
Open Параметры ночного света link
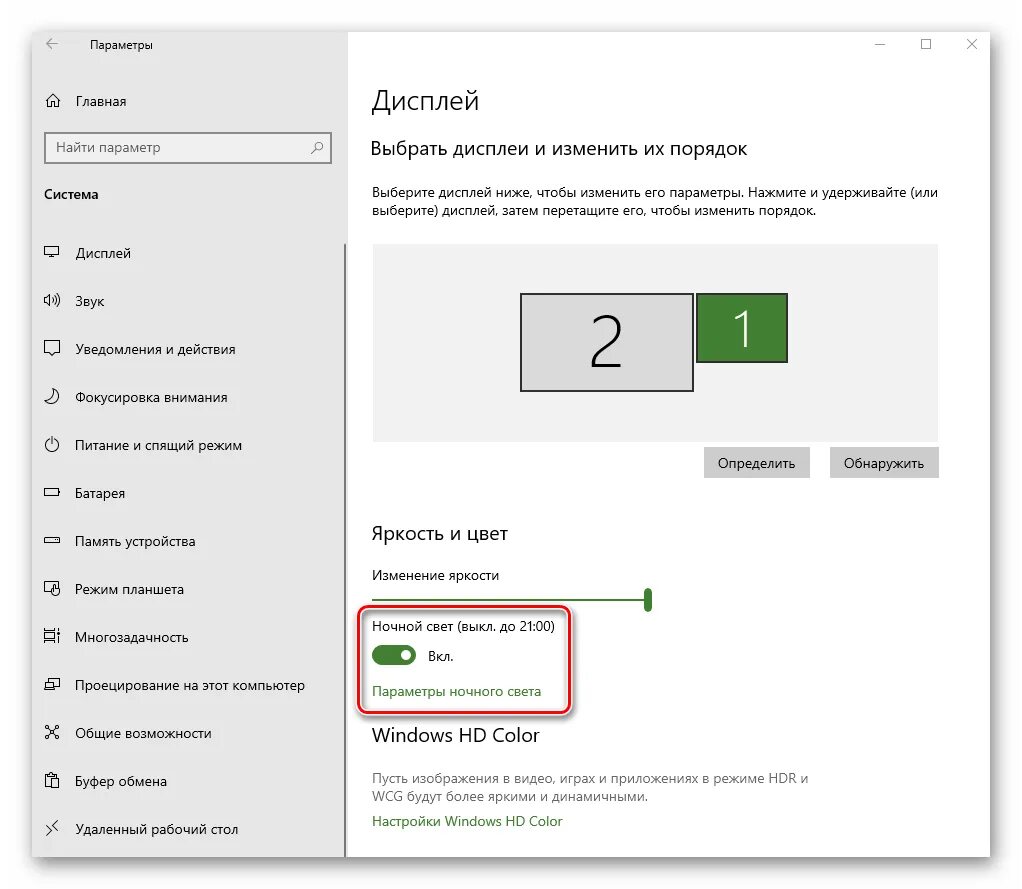[456, 691]
